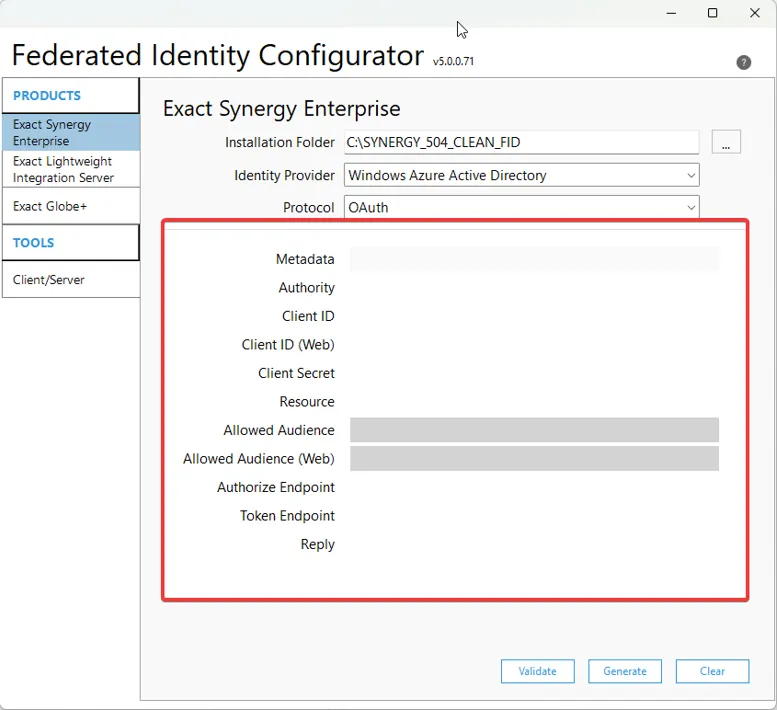Open the installation folder browse button
Viewport: 777px width, 710px height.
(725, 143)
